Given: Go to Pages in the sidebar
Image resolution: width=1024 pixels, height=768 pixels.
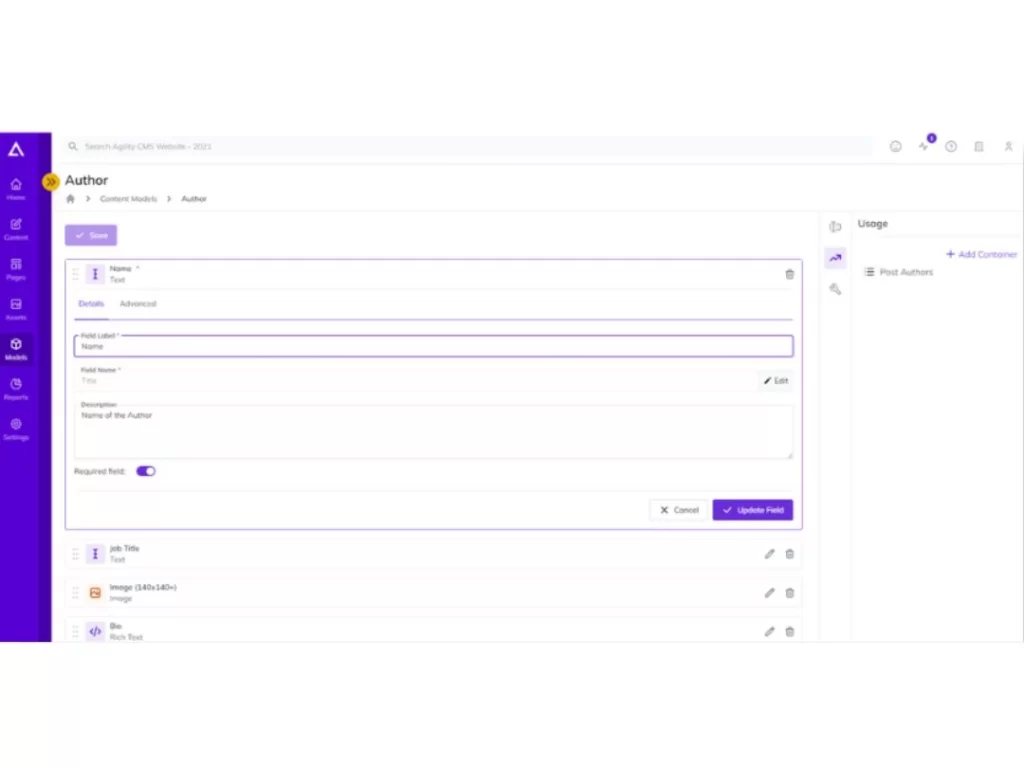Looking at the screenshot, I should click(x=16, y=269).
